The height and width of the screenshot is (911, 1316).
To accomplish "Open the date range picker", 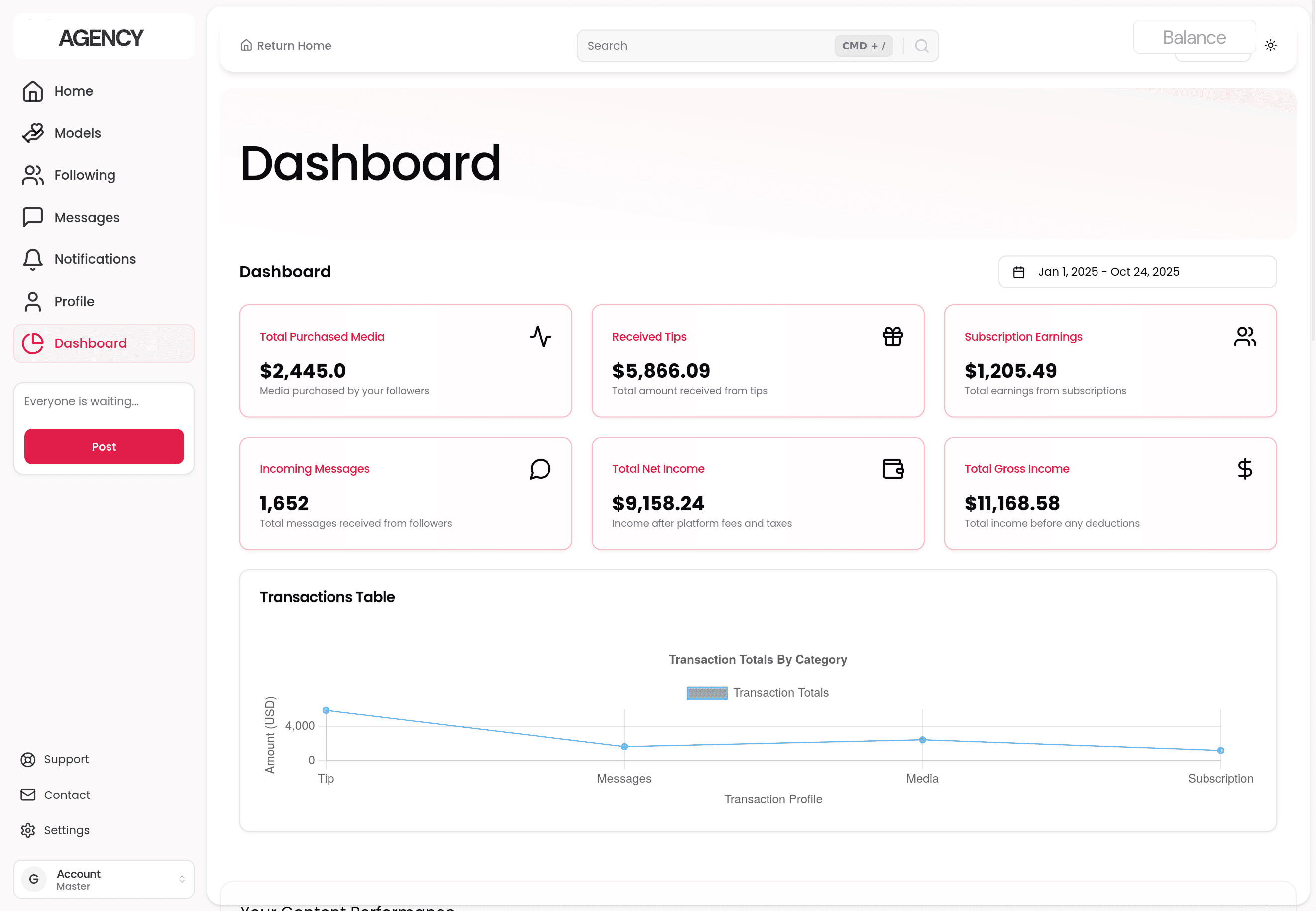I will click(x=1137, y=272).
